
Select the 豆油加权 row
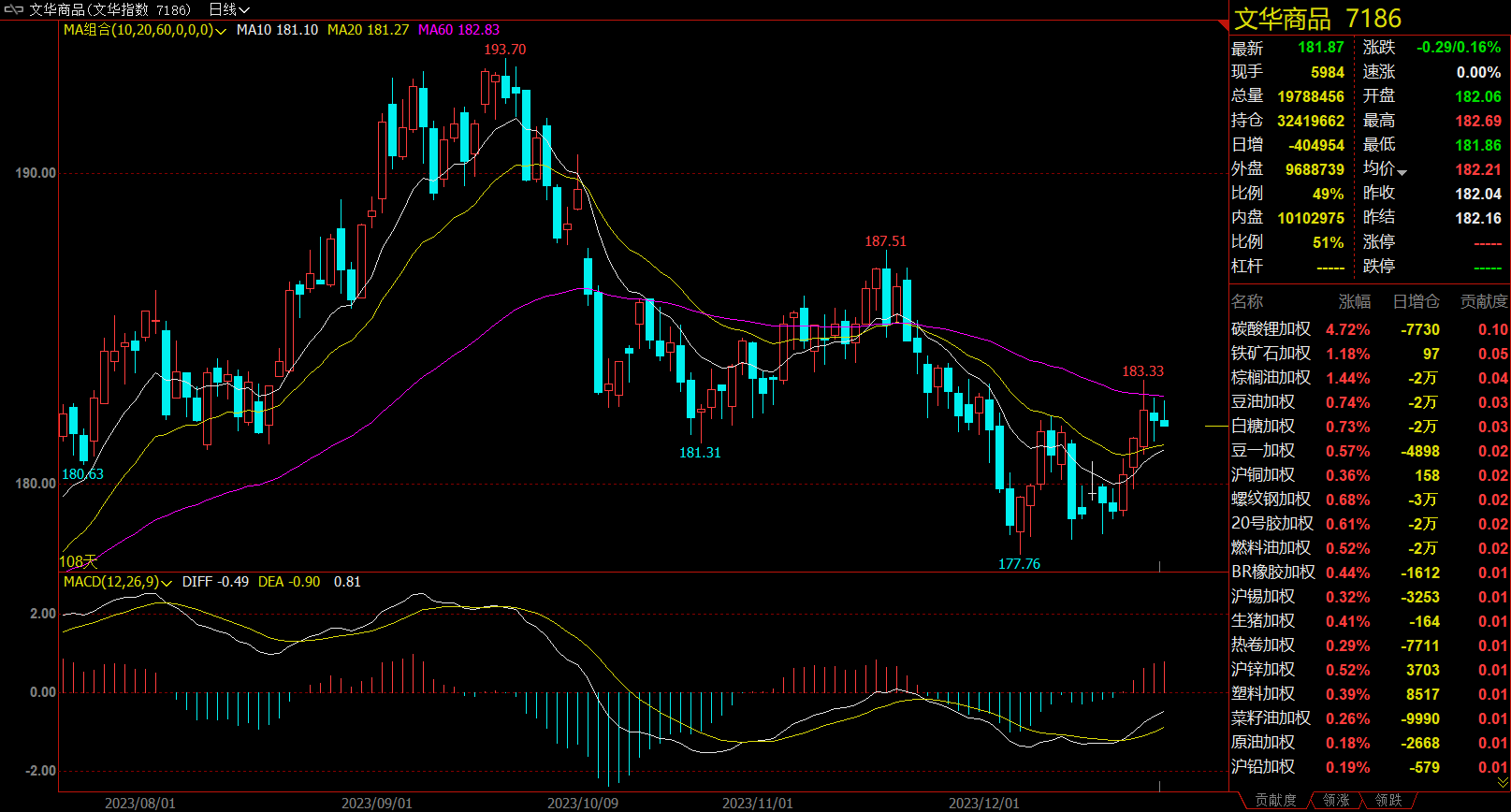coord(1369,402)
